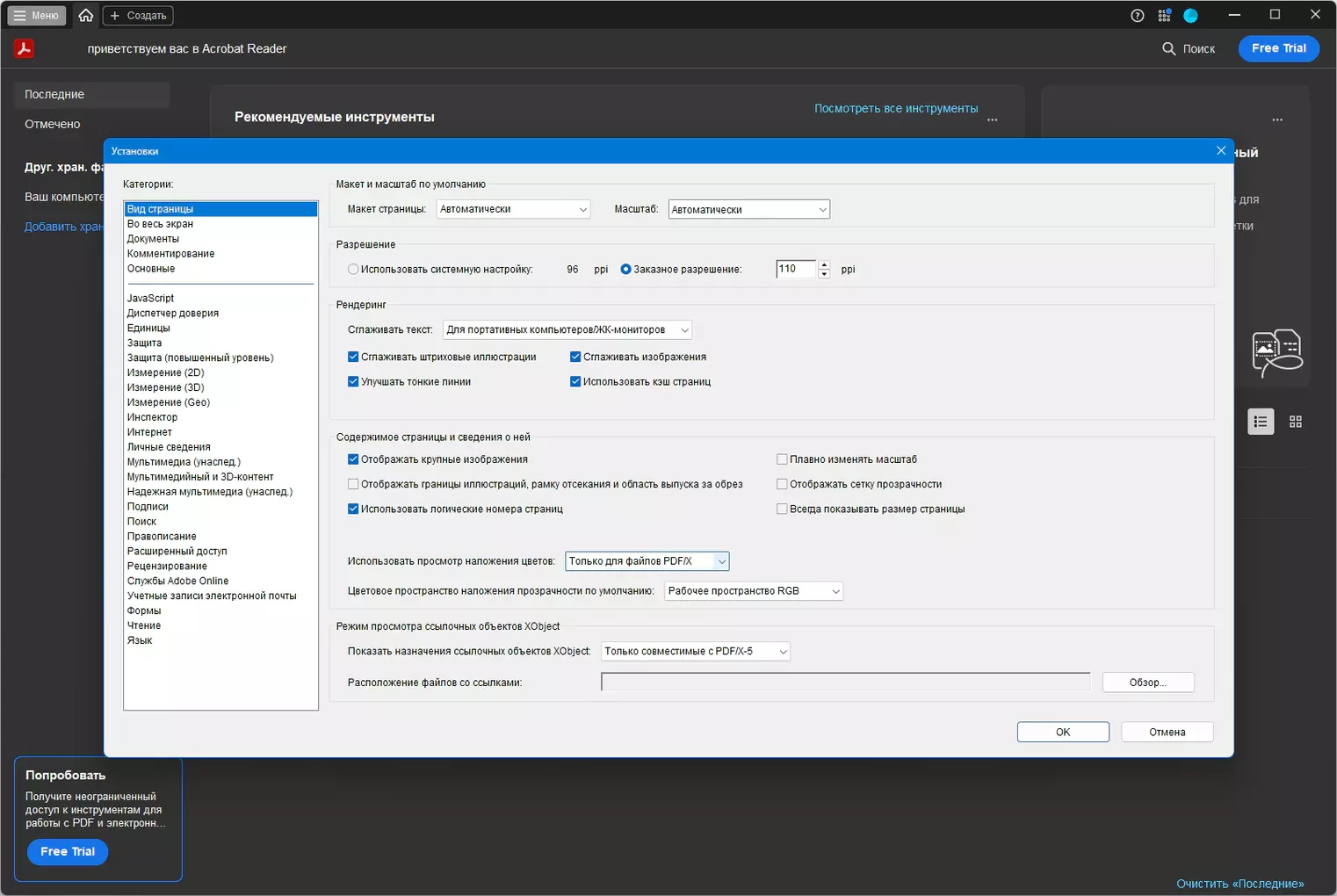Open Цветовое пространство наложения dropdown
Viewport: 1337px width, 896px height.
pyautogui.click(x=754, y=591)
